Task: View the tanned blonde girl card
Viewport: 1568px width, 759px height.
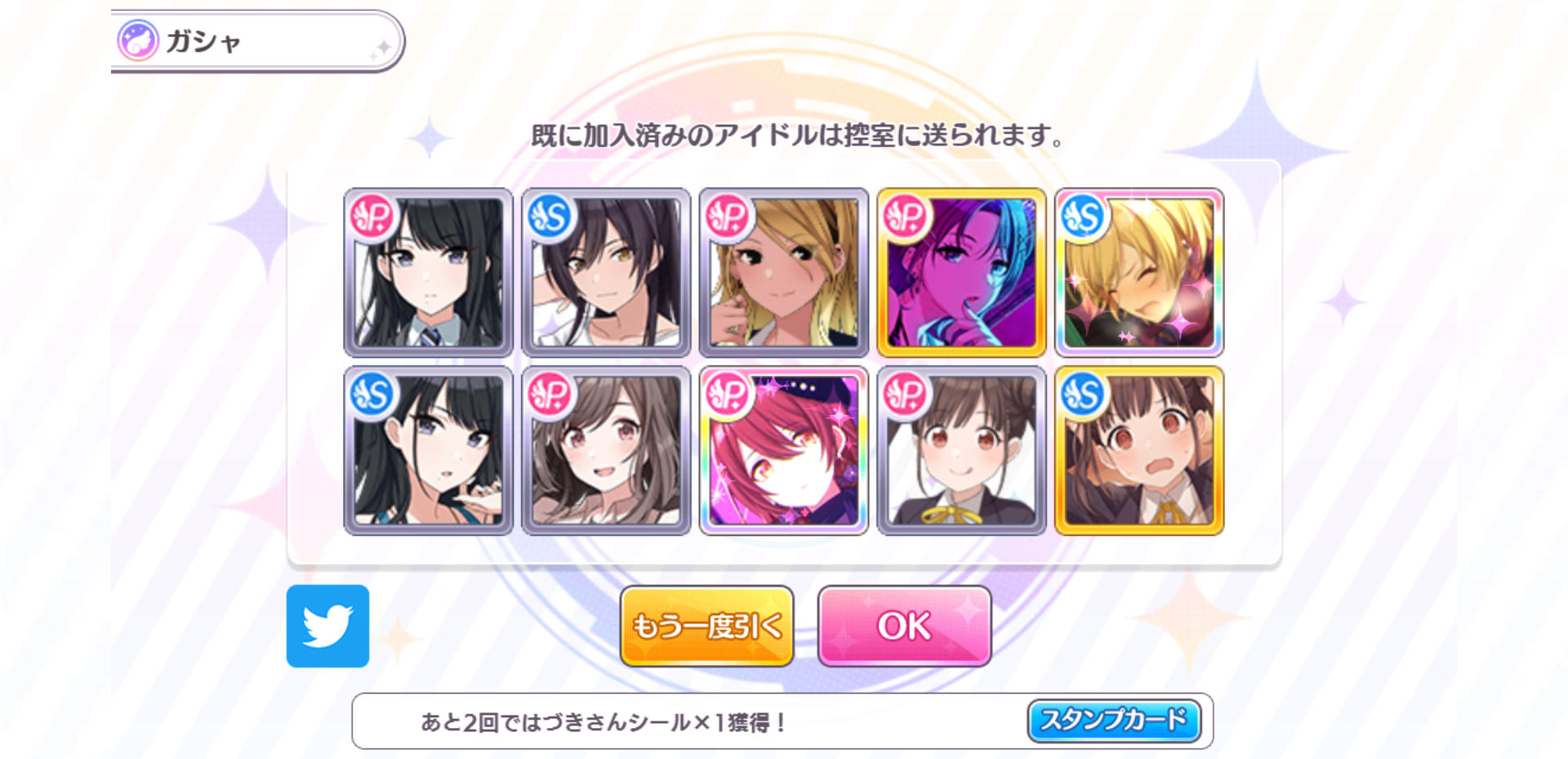Action: point(784,273)
